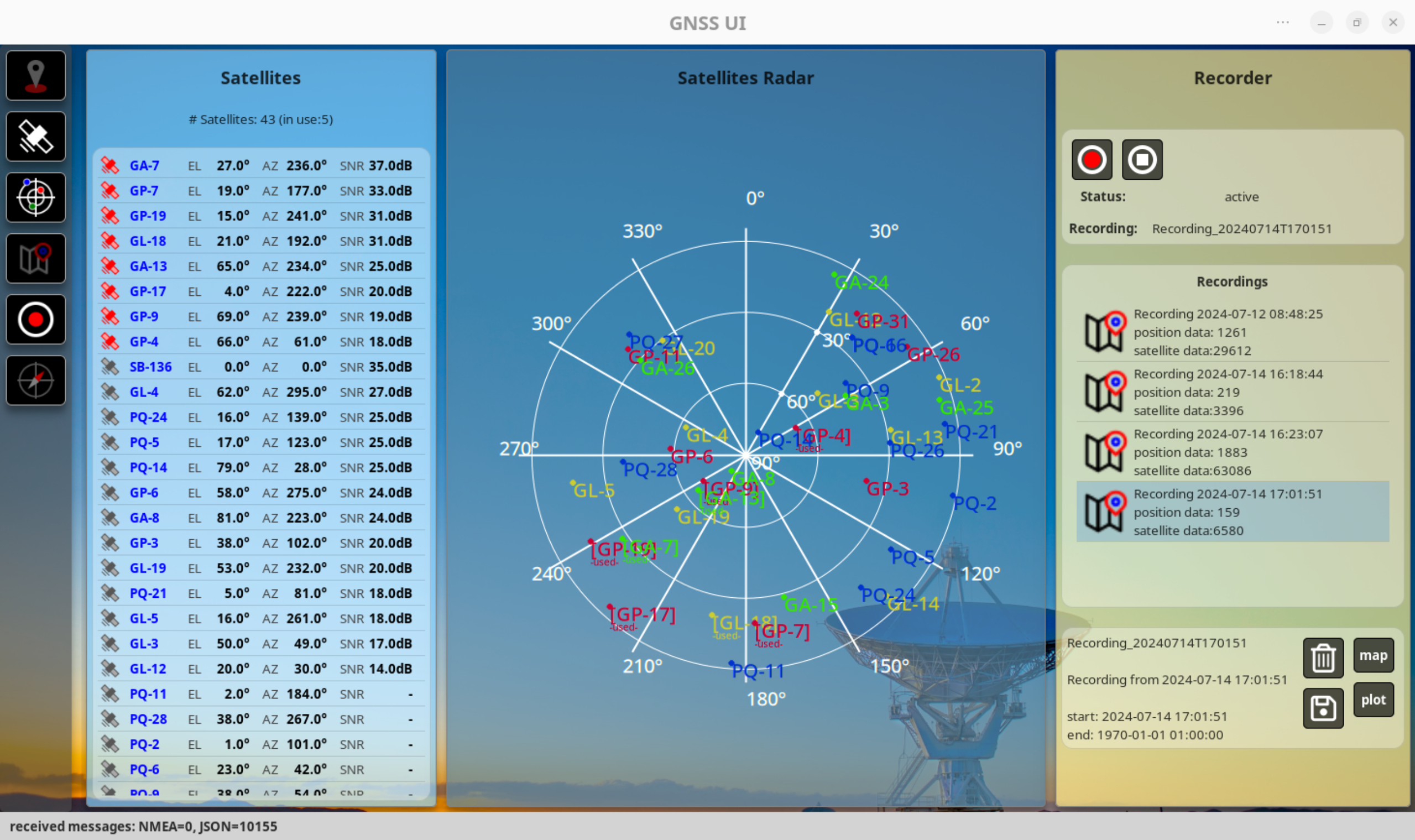
Task: Open the recorder page from sidebar
Action: 35,319
